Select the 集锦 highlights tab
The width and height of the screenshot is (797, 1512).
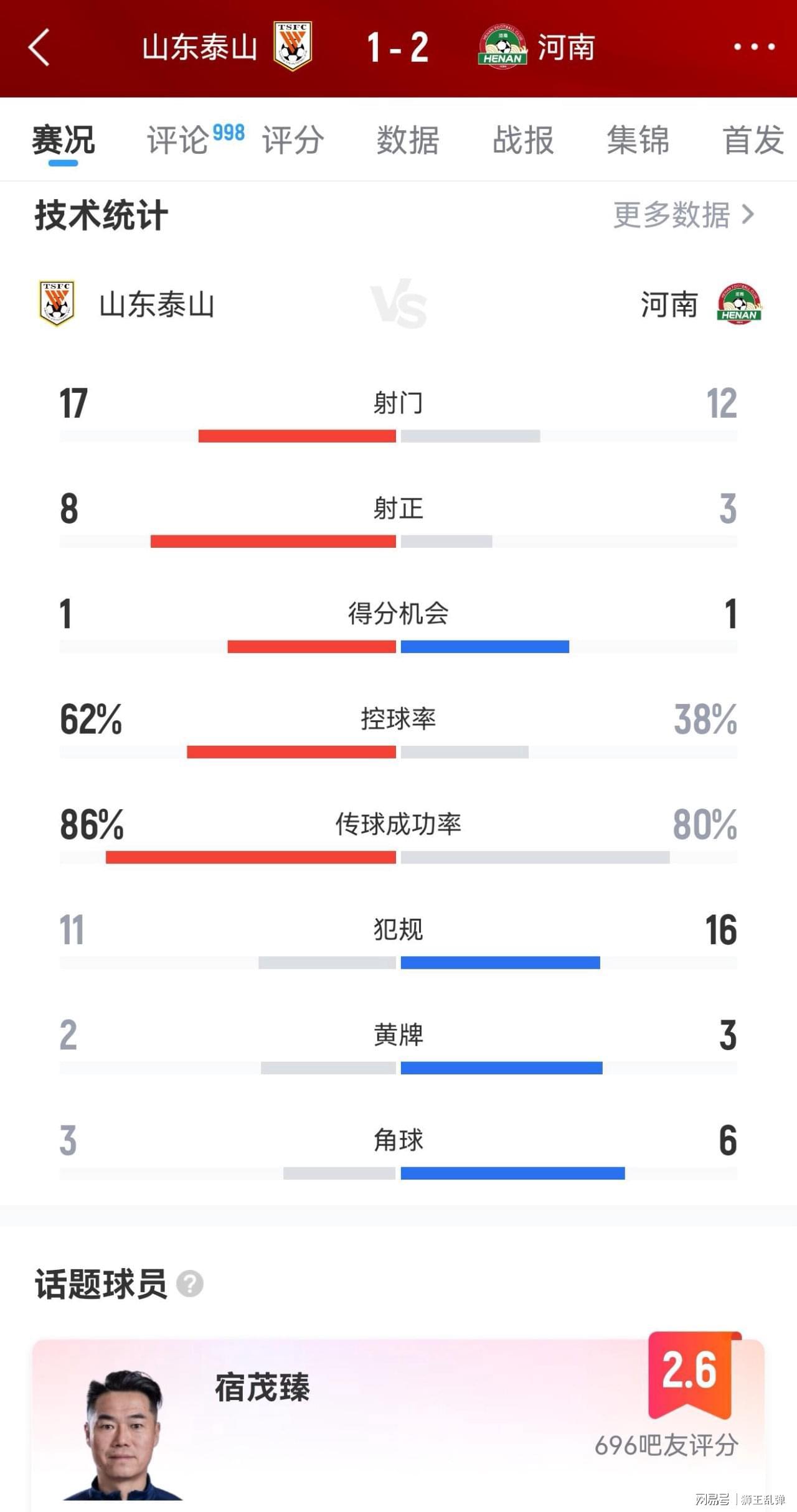tap(638, 139)
